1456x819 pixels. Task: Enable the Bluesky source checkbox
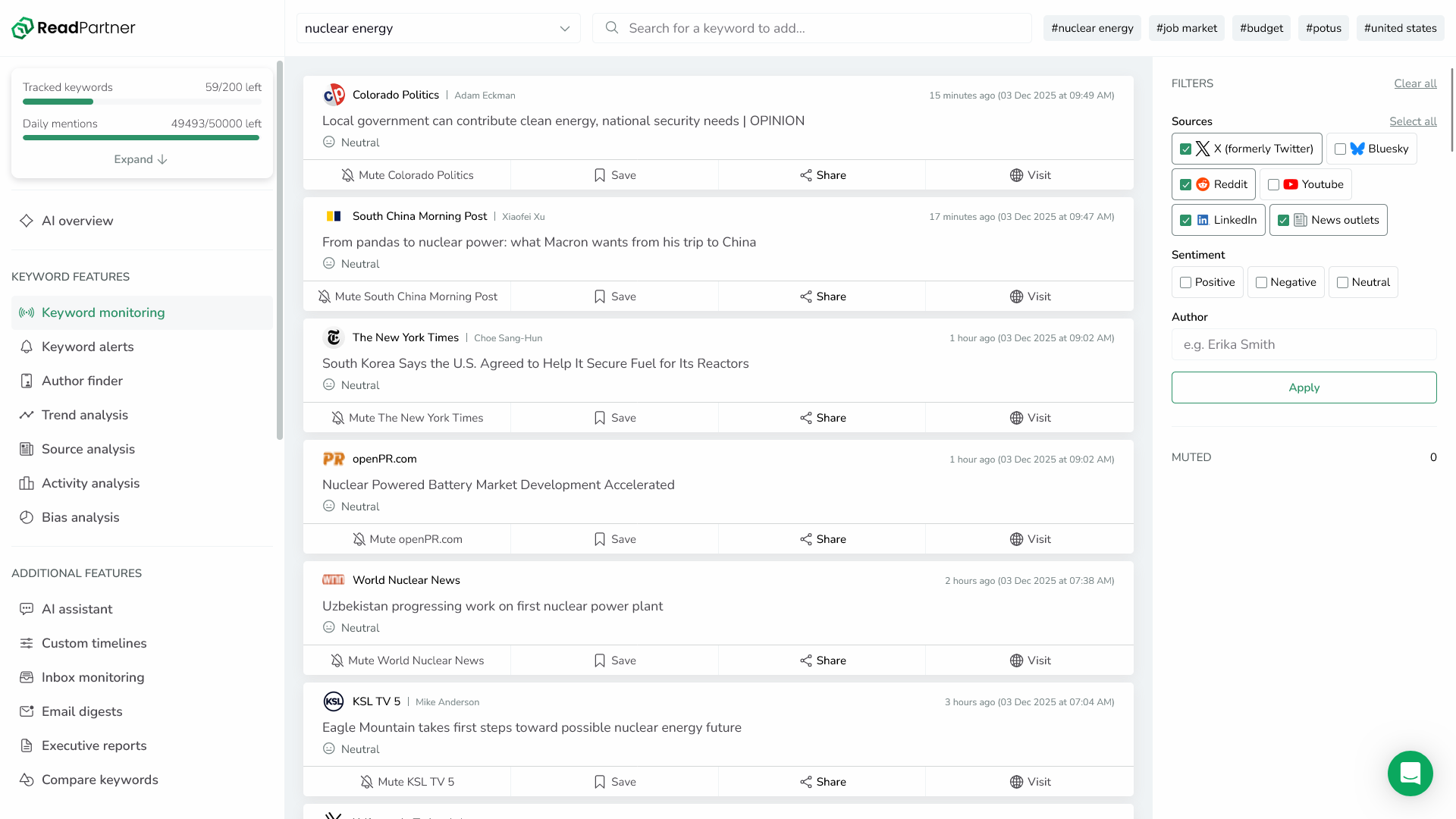(x=1339, y=149)
